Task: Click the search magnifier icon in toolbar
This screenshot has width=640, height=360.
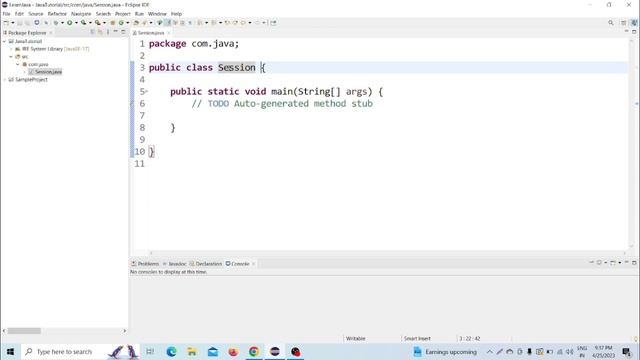Action: (611, 23)
